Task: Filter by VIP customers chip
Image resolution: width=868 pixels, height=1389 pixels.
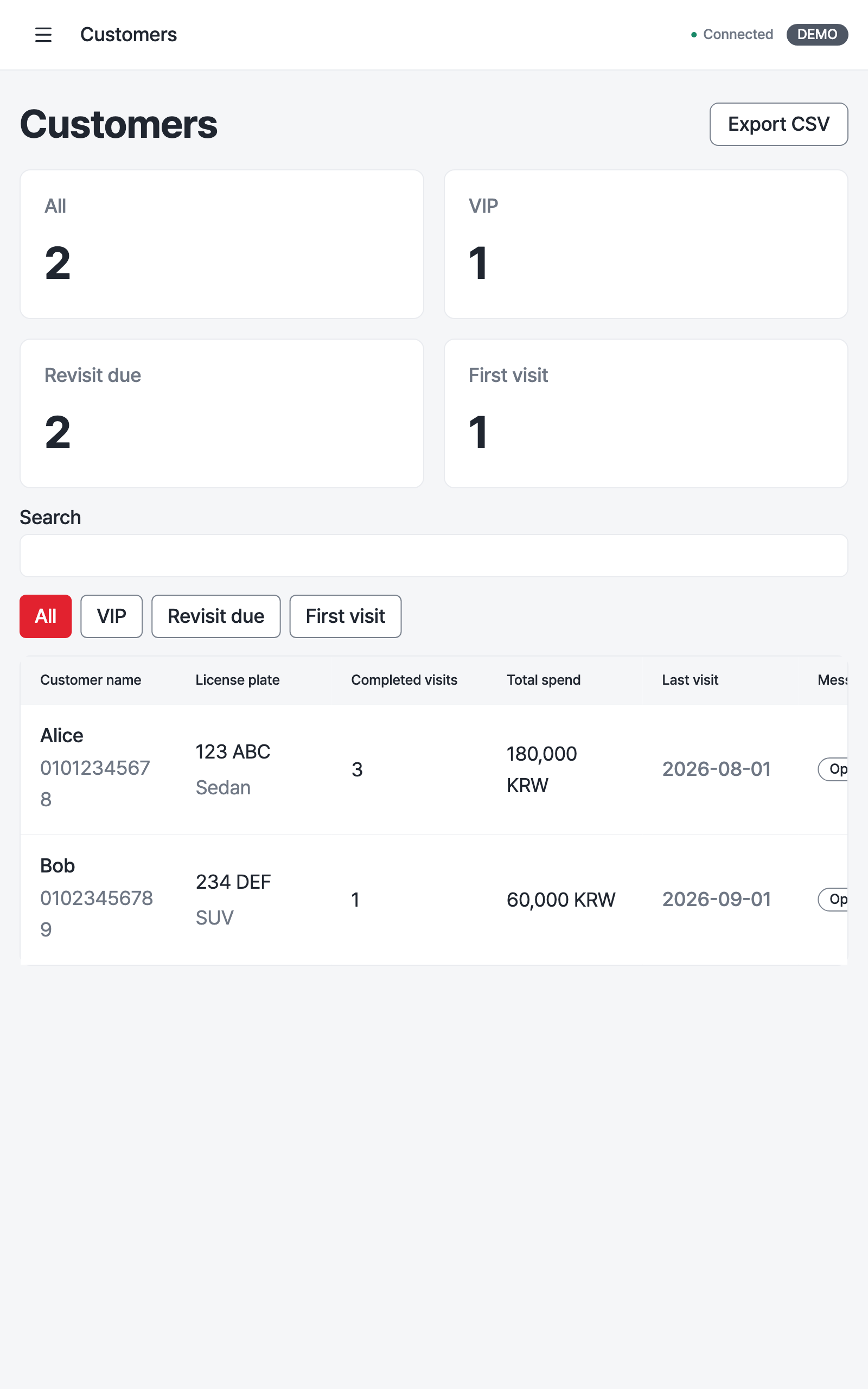Action: [111, 616]
